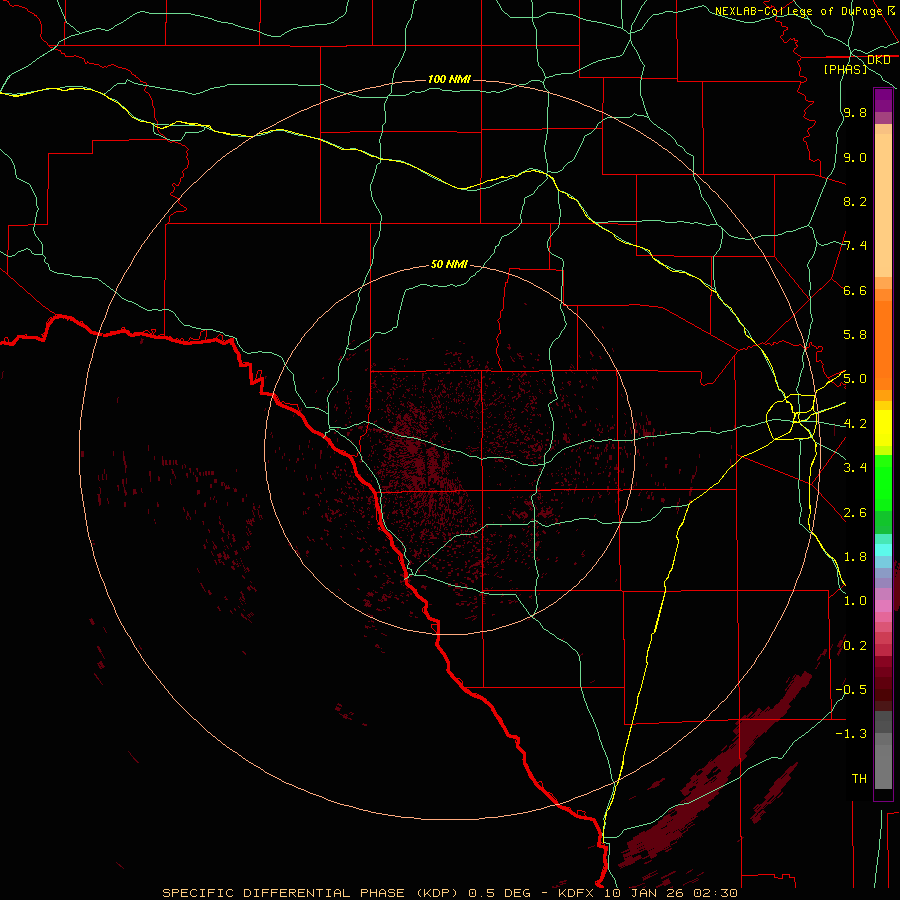
Task: Click the 0.5 DEG elevation text in caption
Action: [x=502, y=893]
